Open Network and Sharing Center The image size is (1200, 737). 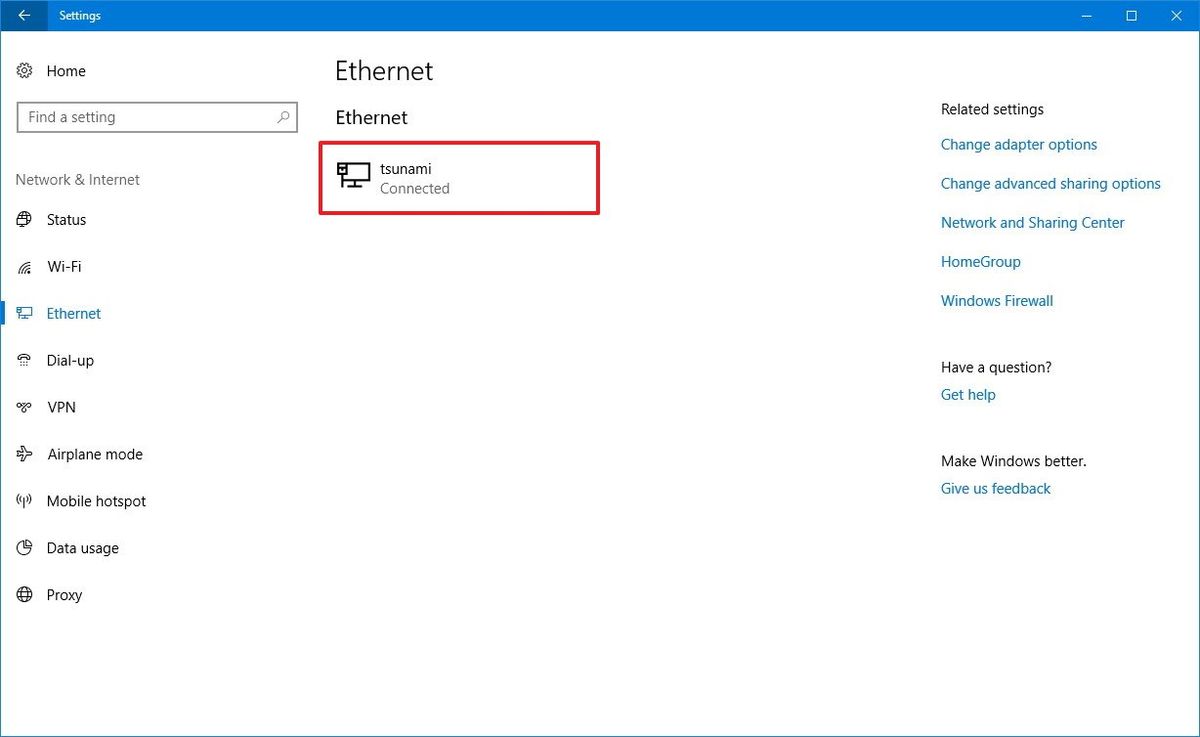[1032, 222]
